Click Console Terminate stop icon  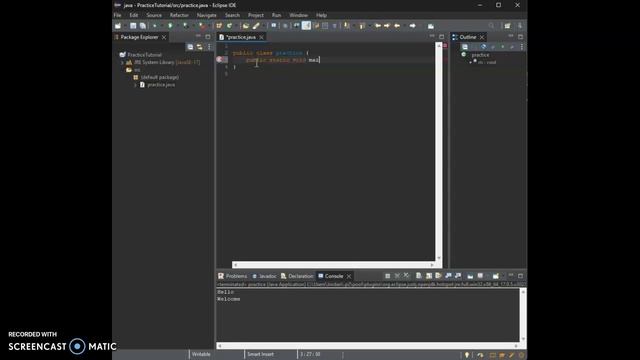pyautogui.click(x=387, y=276)
